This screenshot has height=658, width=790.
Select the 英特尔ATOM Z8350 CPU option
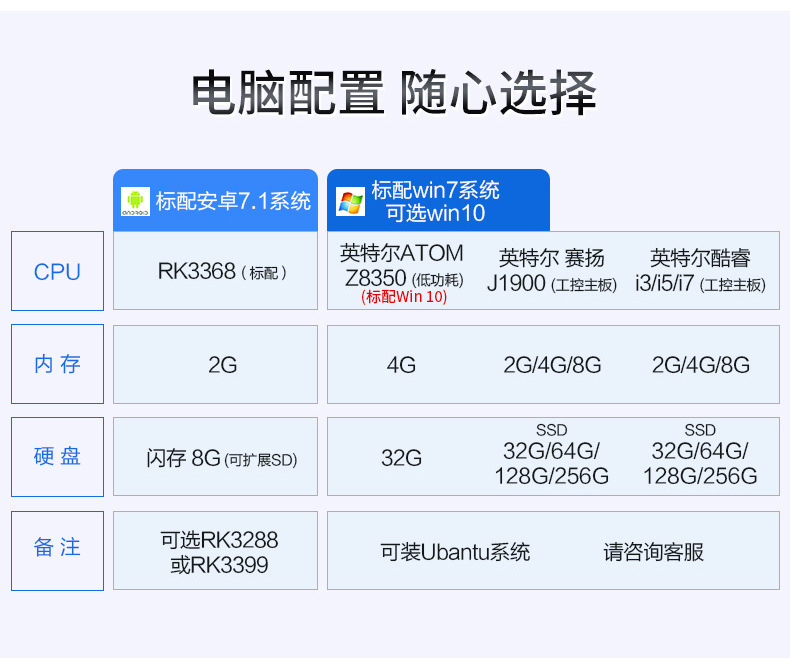click(x=402, y=265)
